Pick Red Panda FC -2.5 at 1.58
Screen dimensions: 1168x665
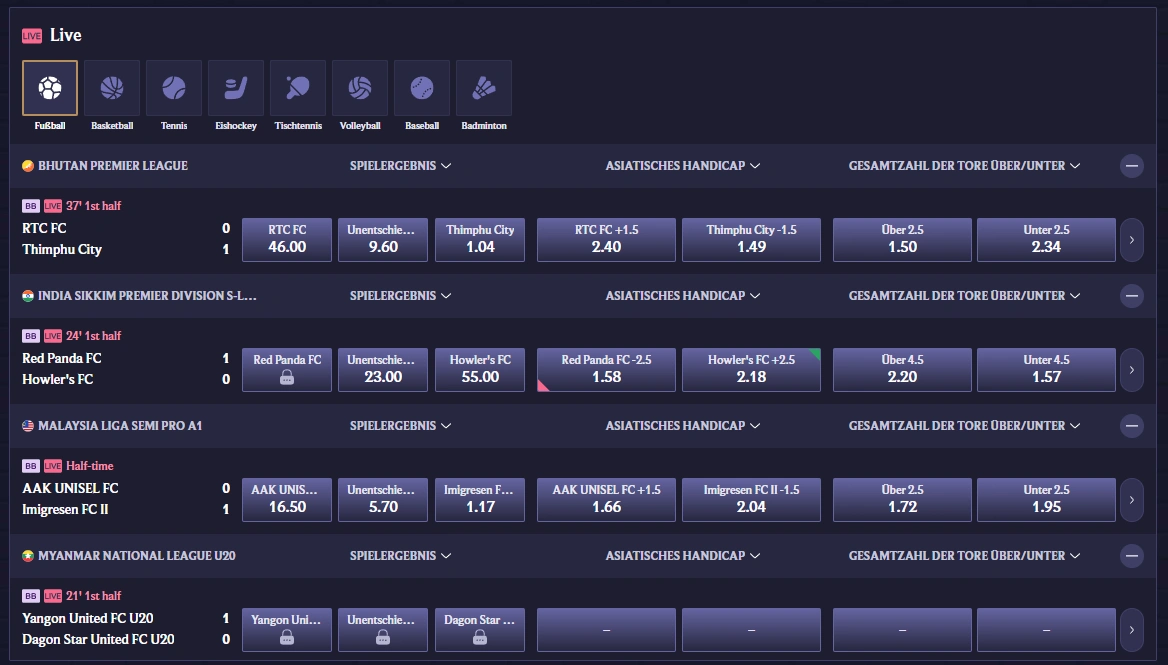pos(606,369)
